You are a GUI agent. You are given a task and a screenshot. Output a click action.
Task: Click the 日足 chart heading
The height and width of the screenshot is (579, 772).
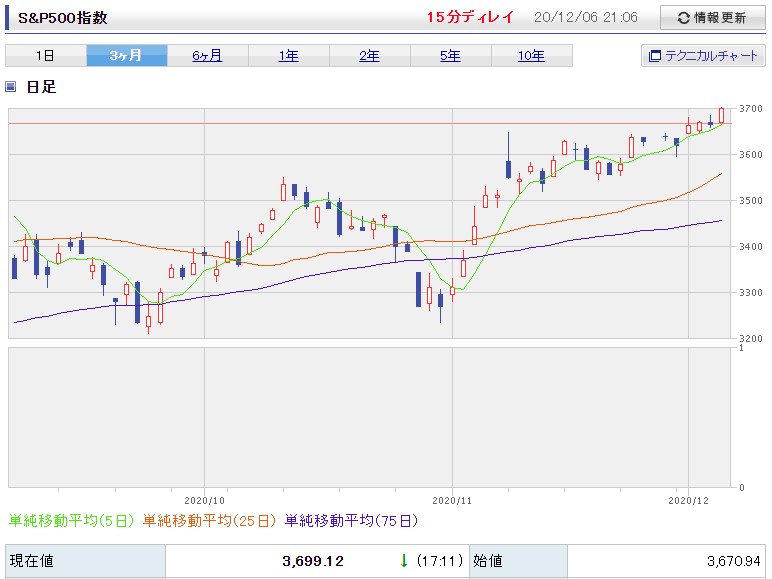click(x=41, y=87)
